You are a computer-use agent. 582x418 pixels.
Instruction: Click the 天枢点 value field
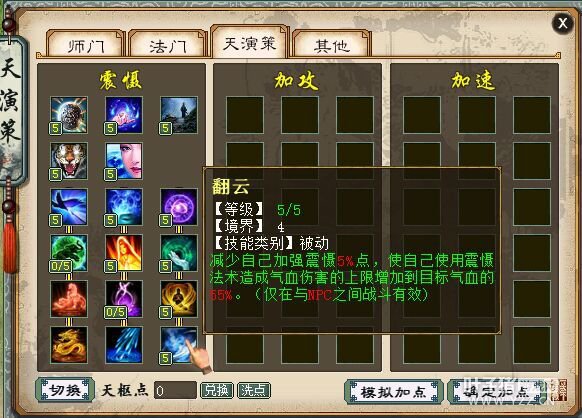pyautogui.click(x=175, y=391)
